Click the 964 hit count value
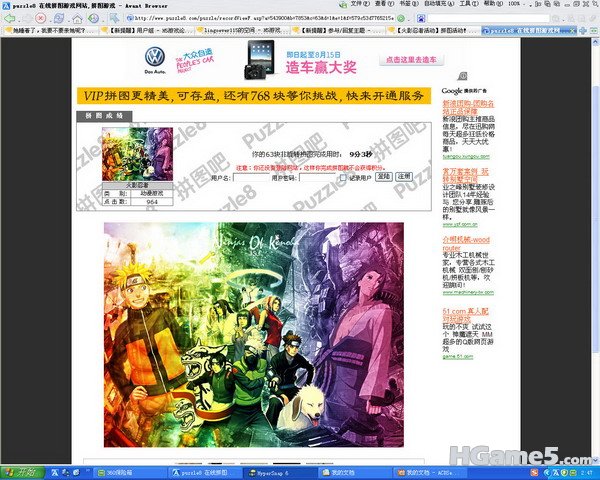This screenshot has width=600, height=480. click(152, 202)
